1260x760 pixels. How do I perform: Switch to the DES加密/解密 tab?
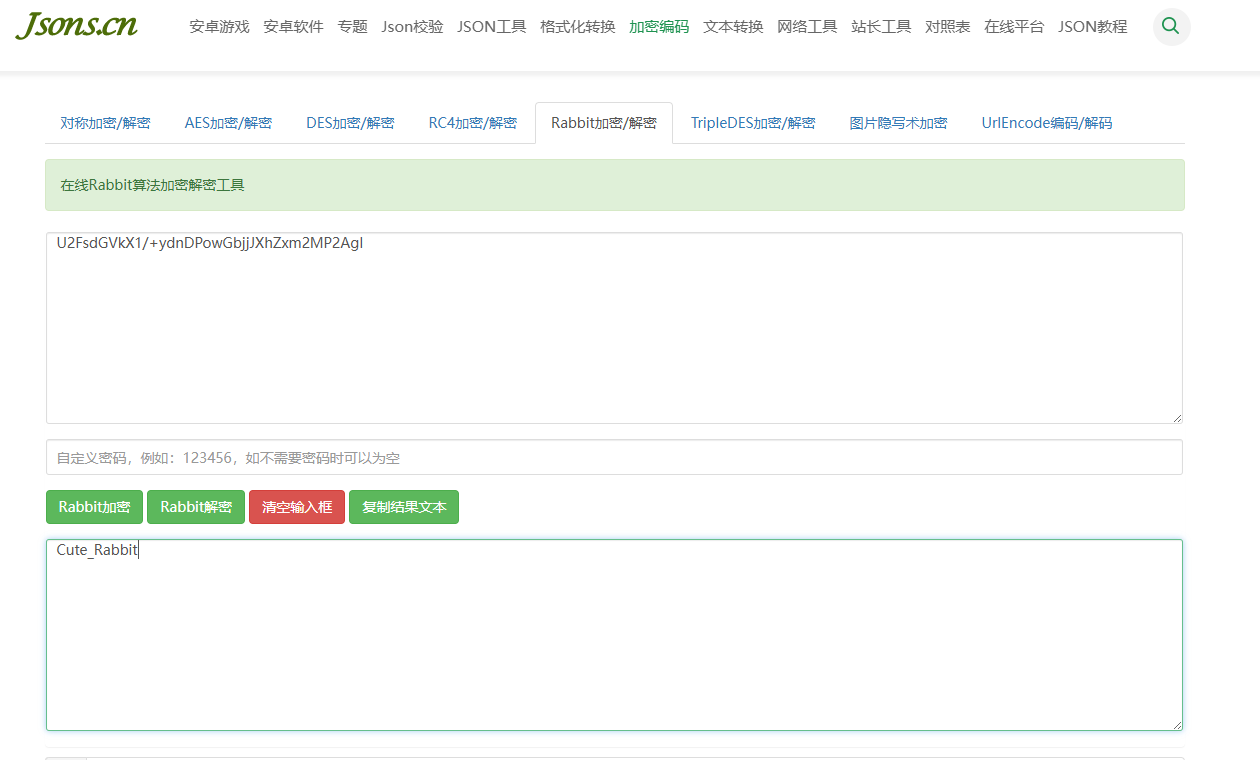pyautogui.click(x=350, y=123)
